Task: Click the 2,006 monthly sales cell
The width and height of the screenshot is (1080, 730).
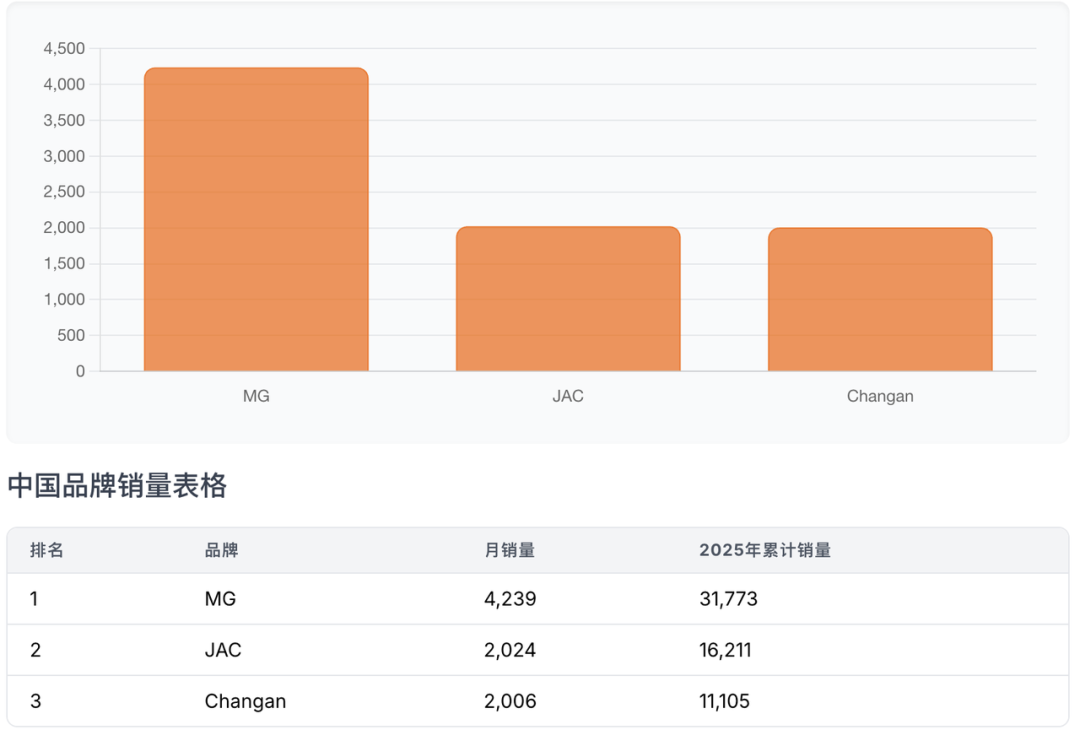Action: 510,701
